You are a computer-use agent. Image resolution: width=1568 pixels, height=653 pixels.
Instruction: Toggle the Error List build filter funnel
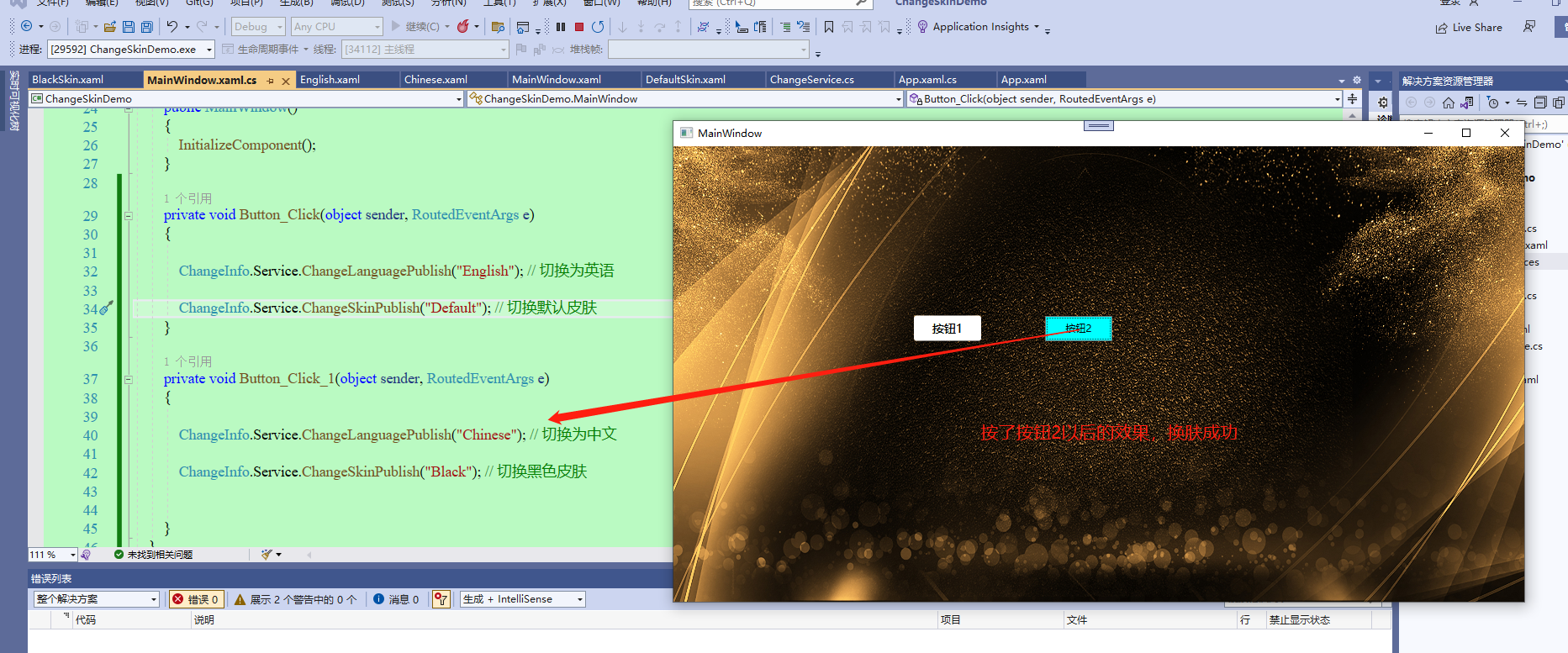441,599
